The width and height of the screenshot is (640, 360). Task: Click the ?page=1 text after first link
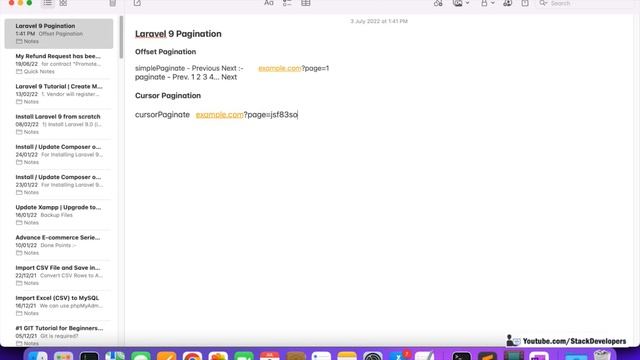click(315, 68)
